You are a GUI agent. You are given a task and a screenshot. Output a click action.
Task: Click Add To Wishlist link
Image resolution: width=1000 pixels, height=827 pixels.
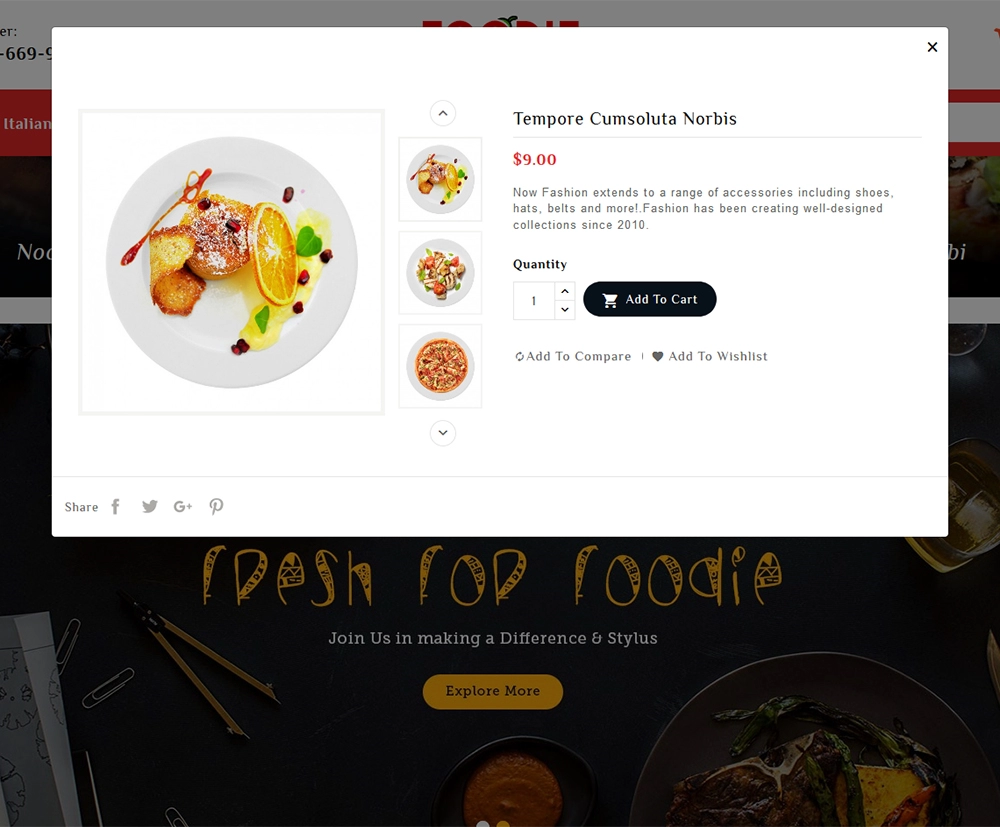(x=709, y=356)
